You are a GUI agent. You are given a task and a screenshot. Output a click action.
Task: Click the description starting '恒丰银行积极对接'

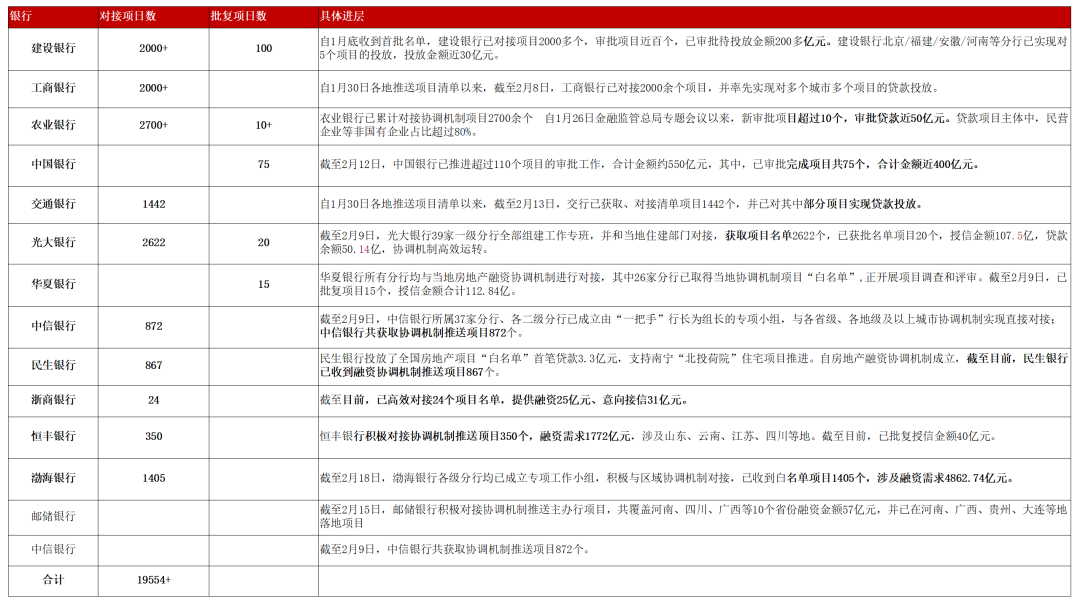coord(658,437)
